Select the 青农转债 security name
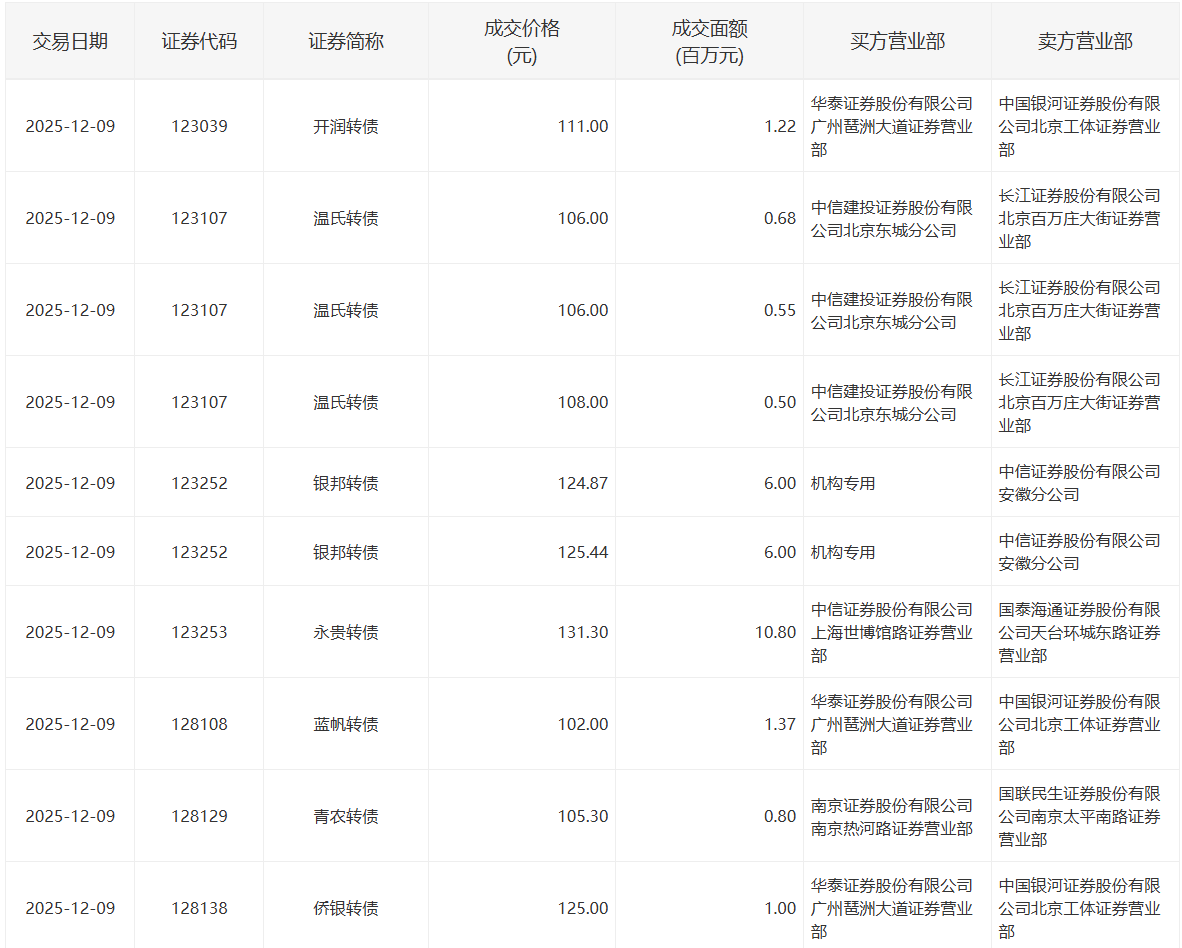Image resolution: width=1182 pixels, height=948 pixels. click(346, 817)
